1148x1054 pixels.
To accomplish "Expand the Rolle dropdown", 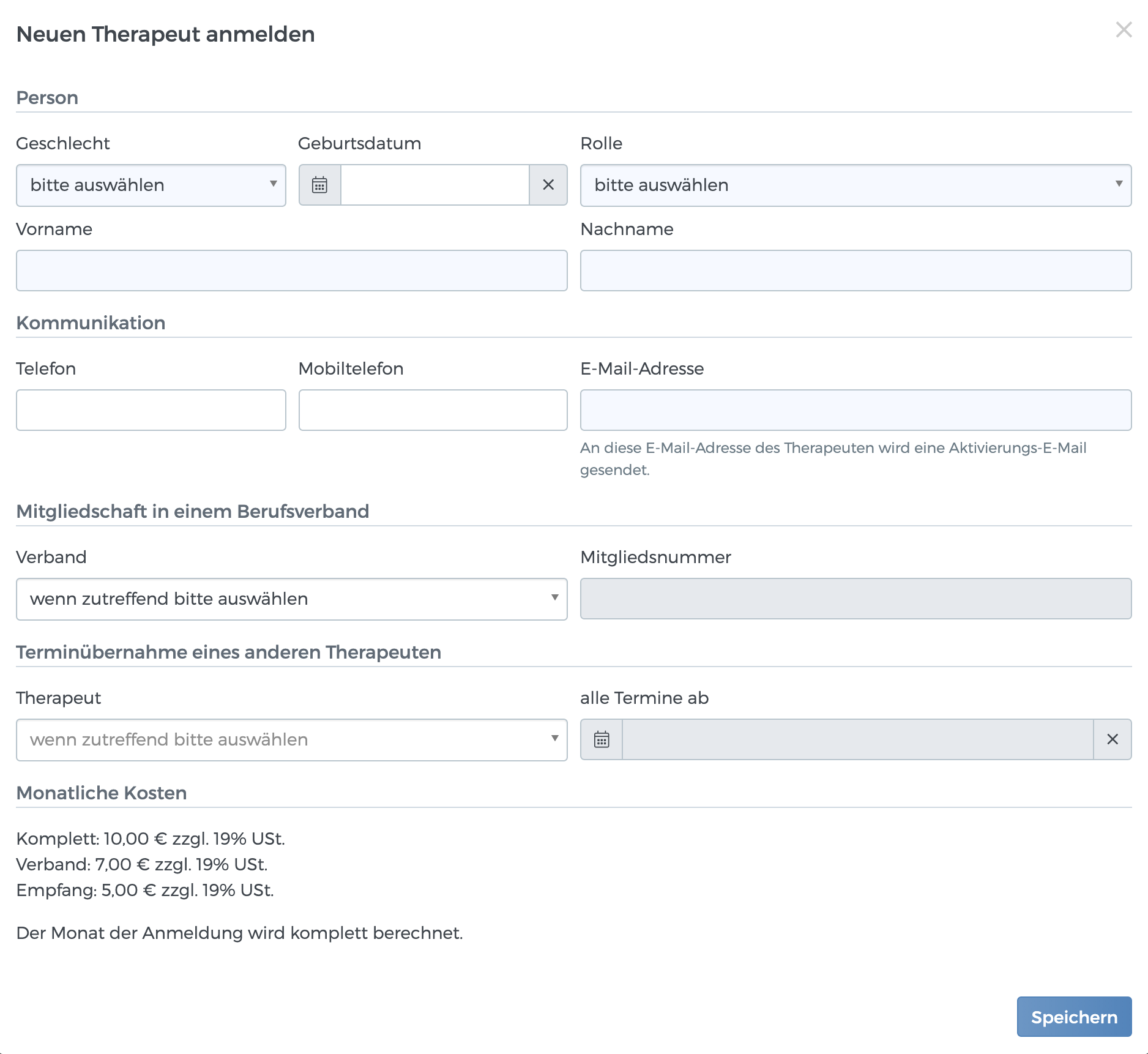I will click(x=855, y=185).
